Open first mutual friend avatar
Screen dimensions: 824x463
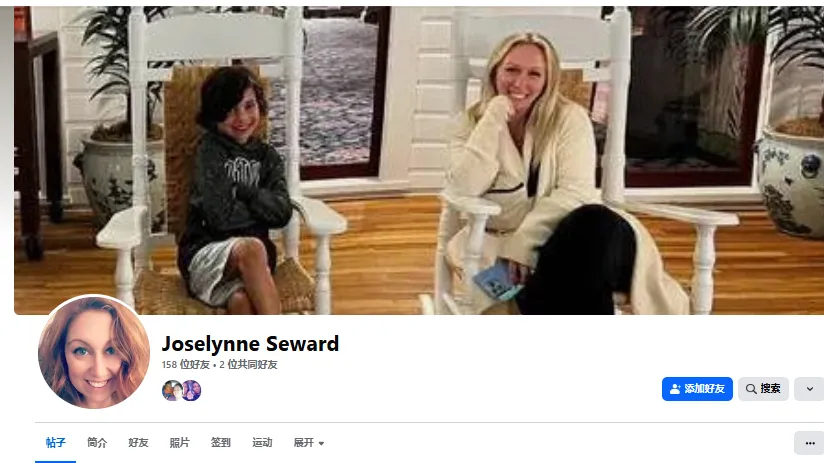pos(172,390)
